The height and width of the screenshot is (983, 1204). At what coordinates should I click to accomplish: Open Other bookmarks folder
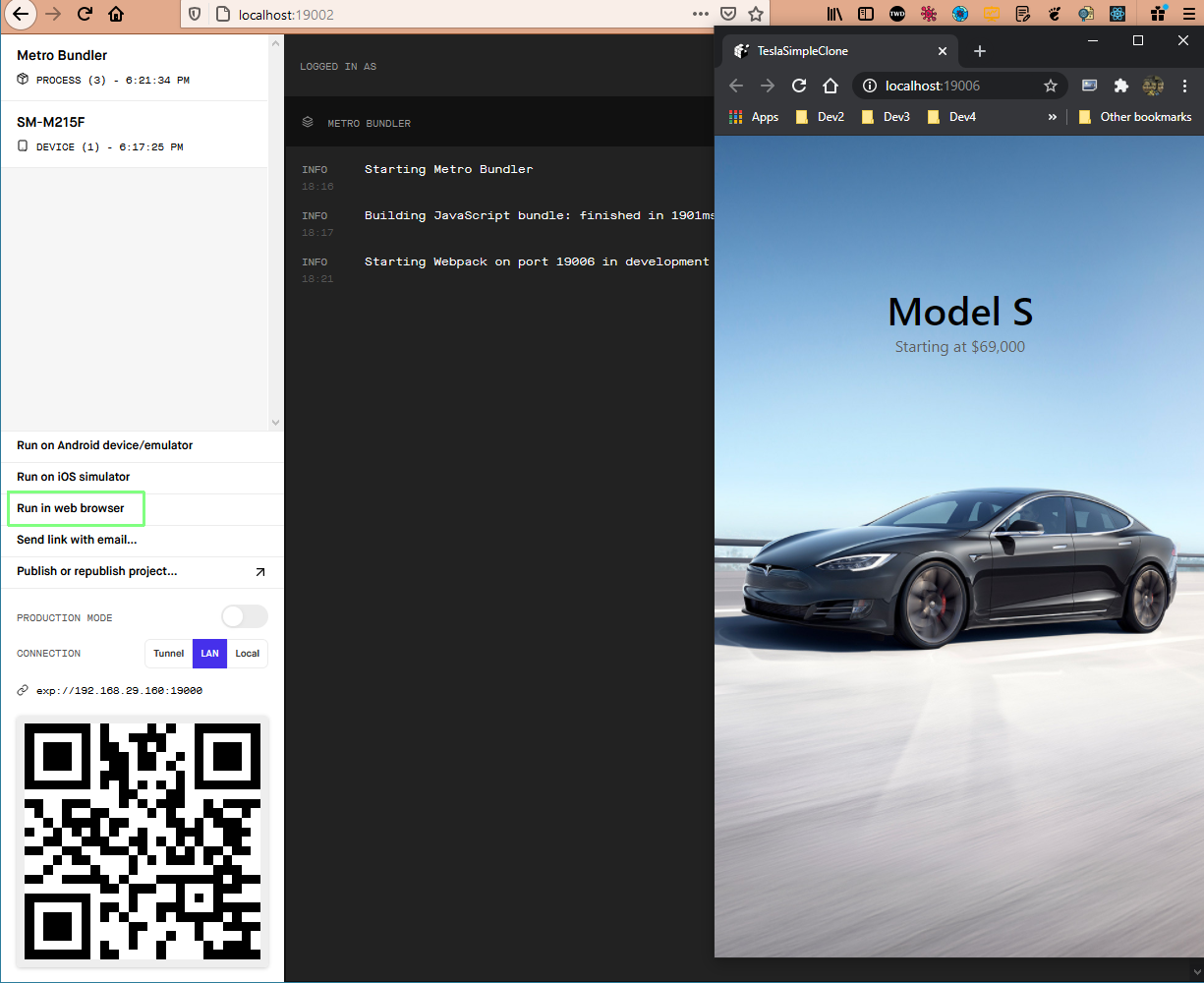(1135, 117)
